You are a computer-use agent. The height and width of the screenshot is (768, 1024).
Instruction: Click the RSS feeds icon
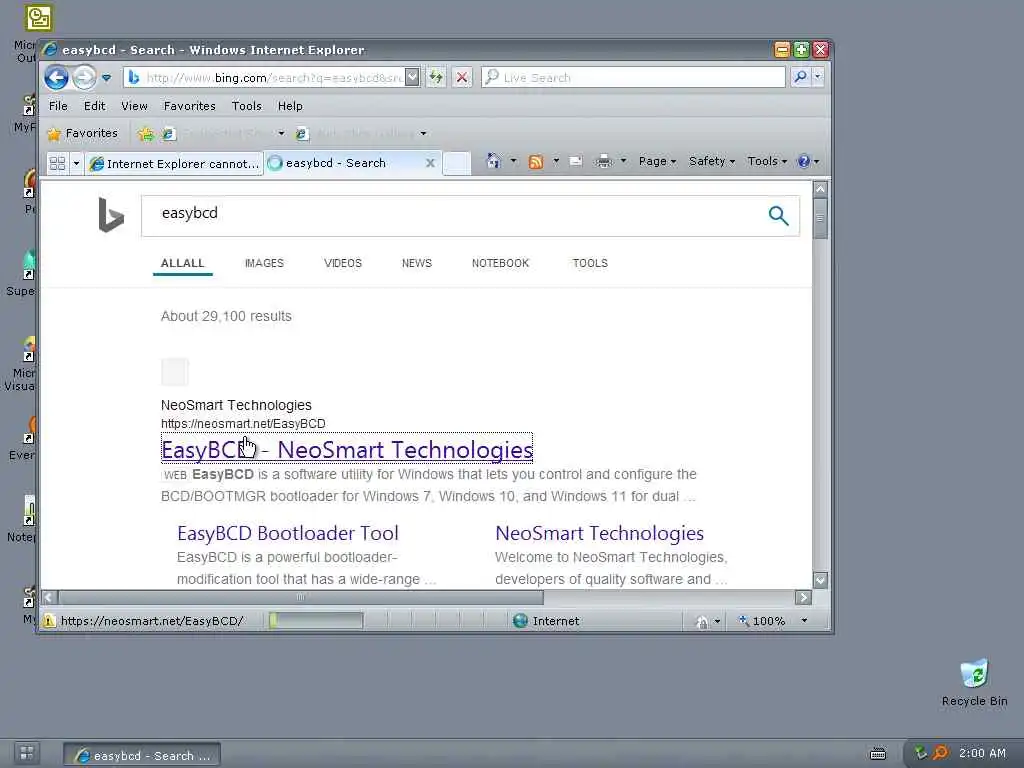point(536,162)
